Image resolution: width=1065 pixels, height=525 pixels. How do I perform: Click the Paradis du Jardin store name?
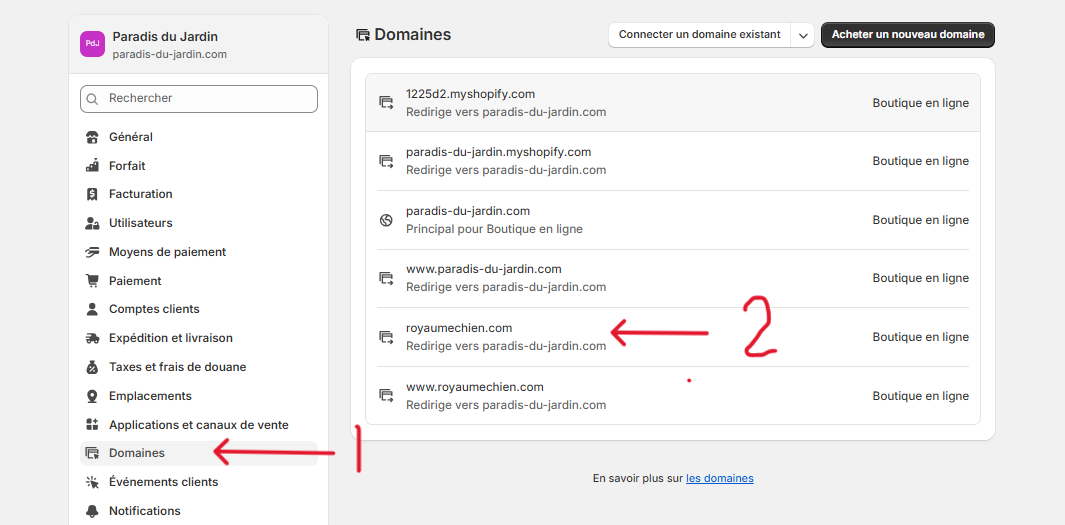tap(165, 37)
